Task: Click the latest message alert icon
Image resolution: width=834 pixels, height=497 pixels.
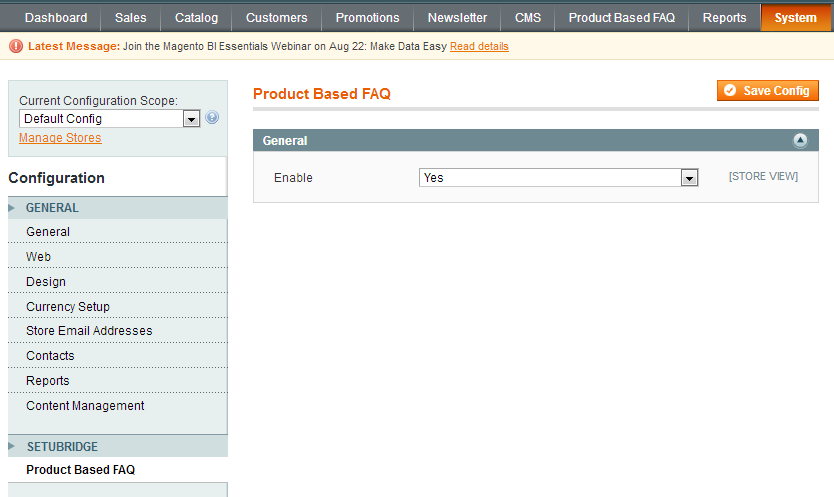Action: [16, 47]
